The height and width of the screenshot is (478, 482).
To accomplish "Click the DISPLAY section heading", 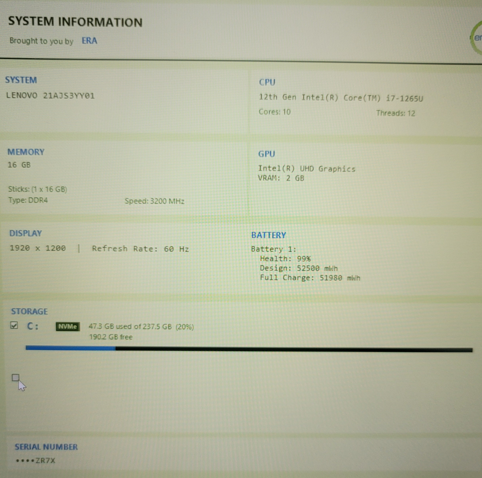I will (26, 233).
